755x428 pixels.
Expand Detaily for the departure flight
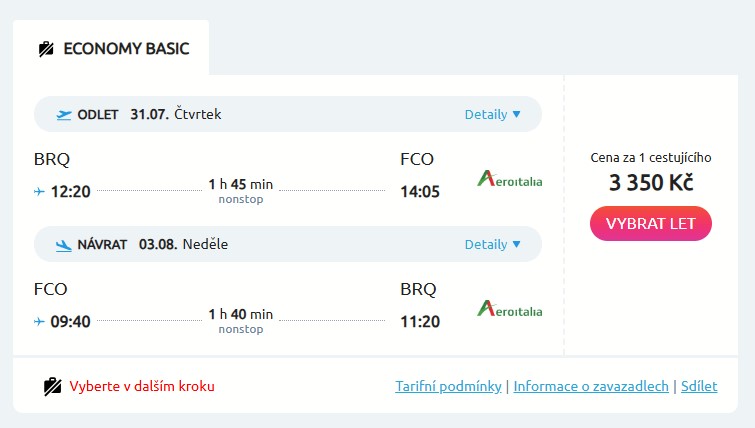[493, 114]
